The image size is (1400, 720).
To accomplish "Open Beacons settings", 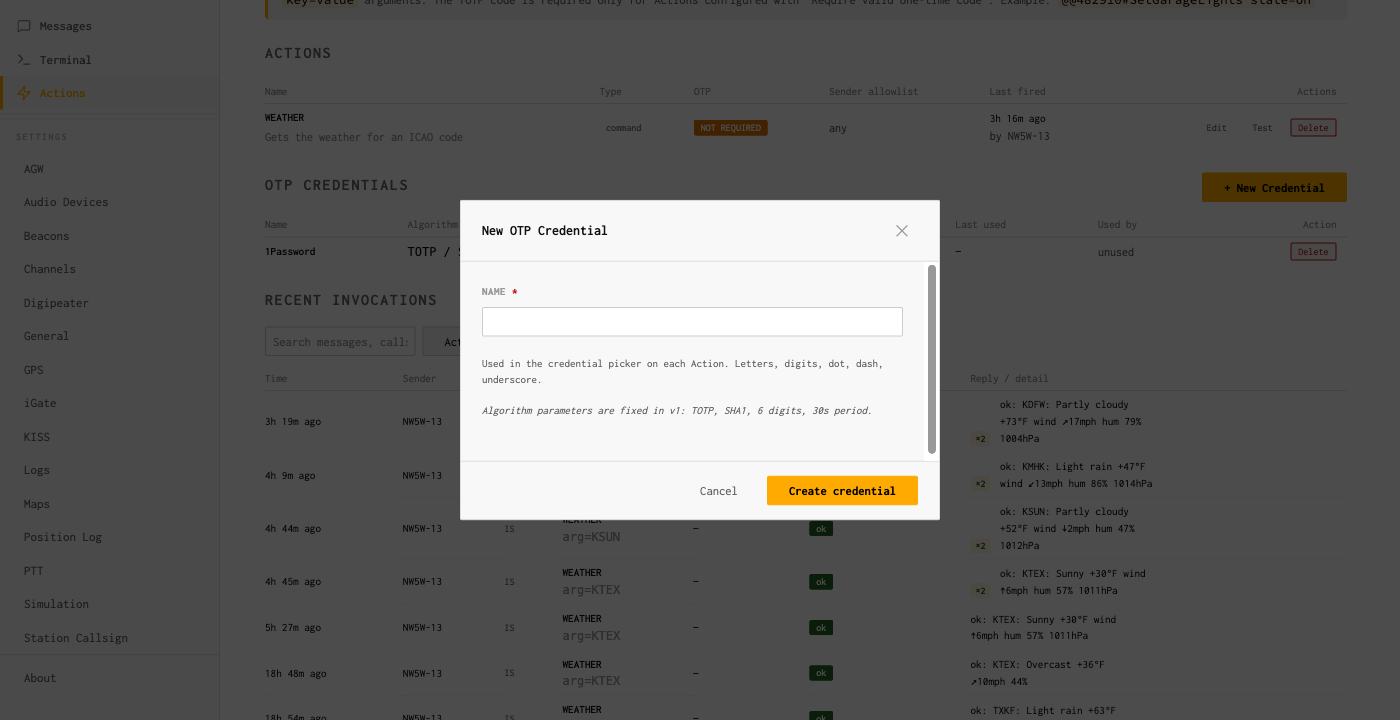I will [47, 236].
